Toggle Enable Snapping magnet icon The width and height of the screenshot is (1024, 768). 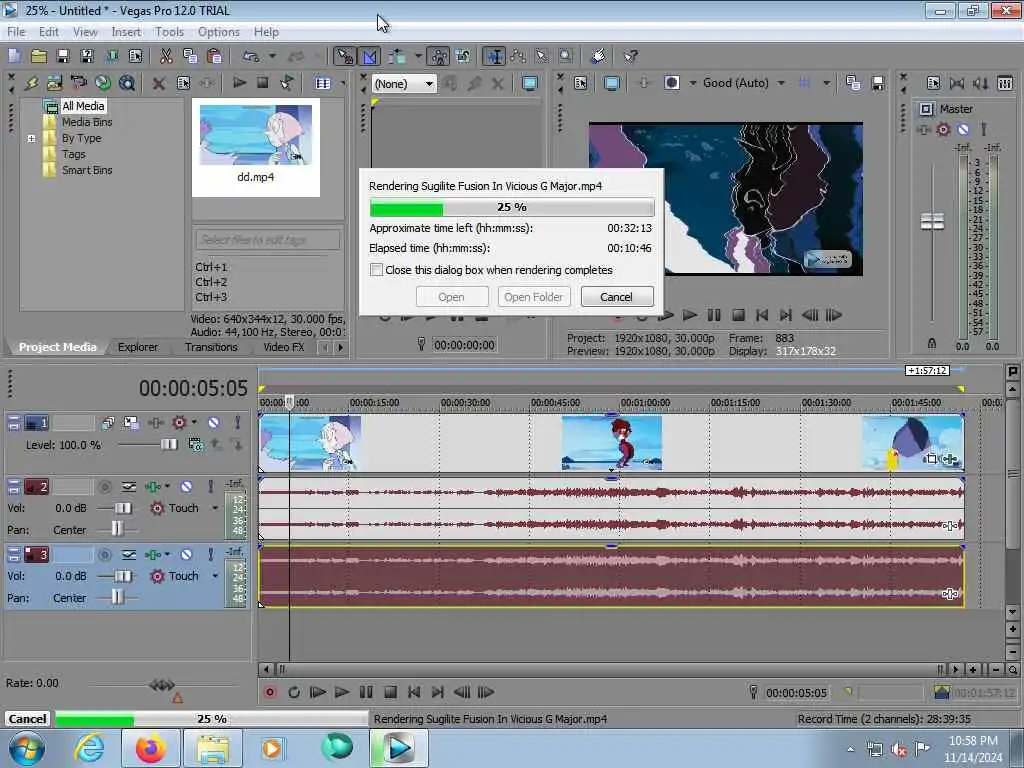344,56
